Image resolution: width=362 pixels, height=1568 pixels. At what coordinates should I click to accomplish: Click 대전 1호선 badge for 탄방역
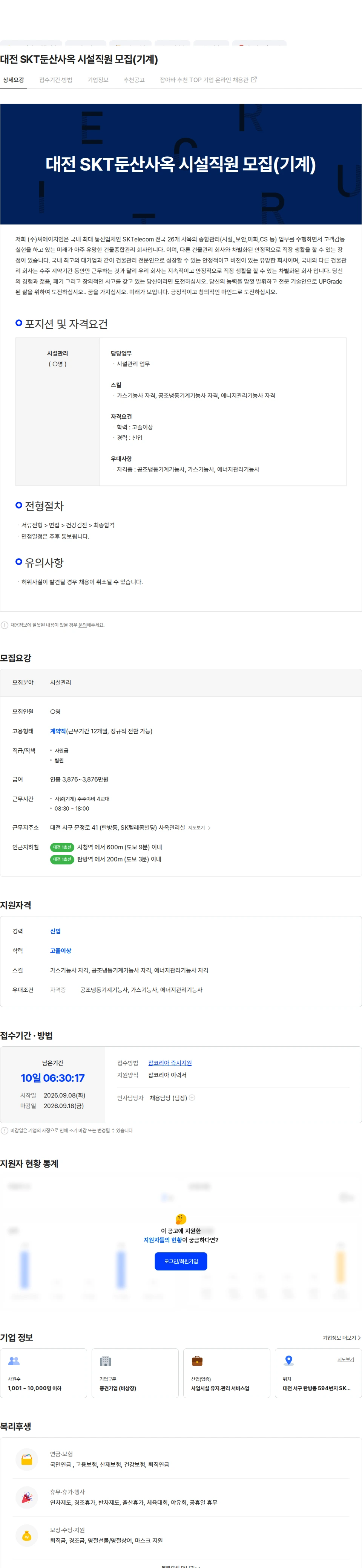(x=61, y=860)
